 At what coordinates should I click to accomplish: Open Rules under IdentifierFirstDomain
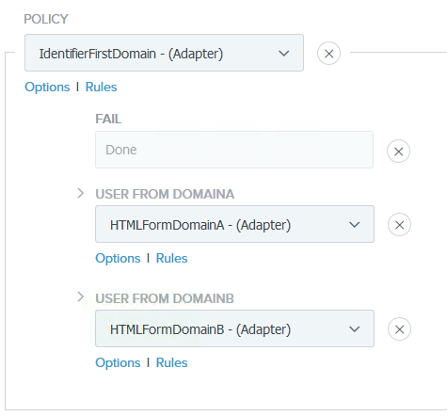point(101,87)
